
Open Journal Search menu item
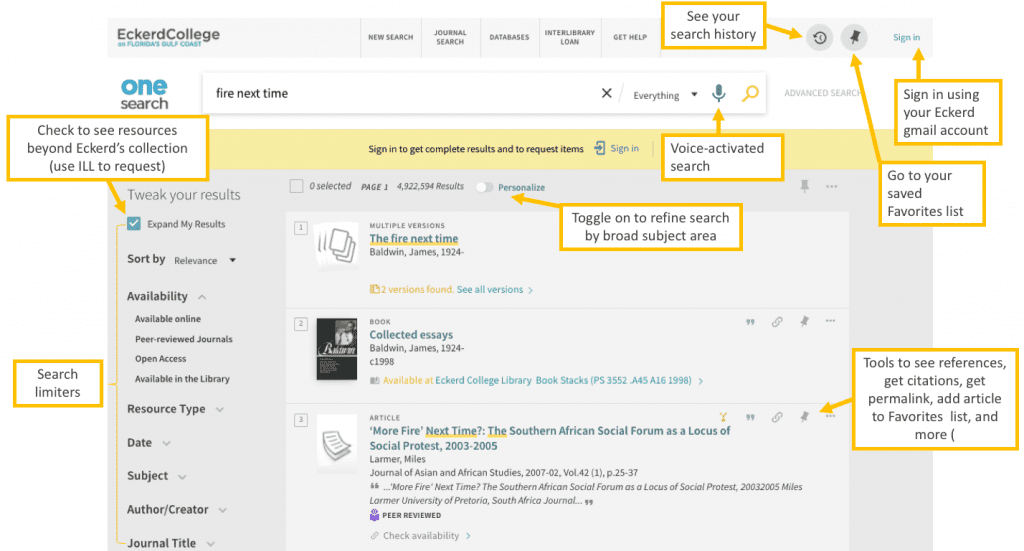click(x=450, y=37)
